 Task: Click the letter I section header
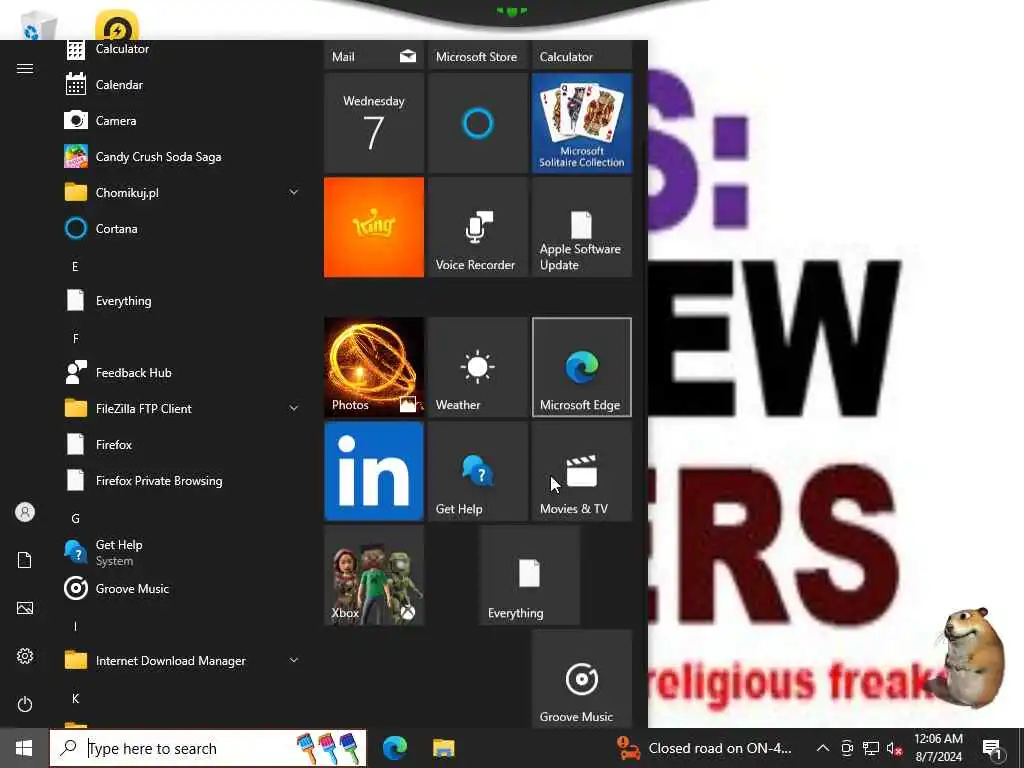pyautogui.click(x=75, y=626)
